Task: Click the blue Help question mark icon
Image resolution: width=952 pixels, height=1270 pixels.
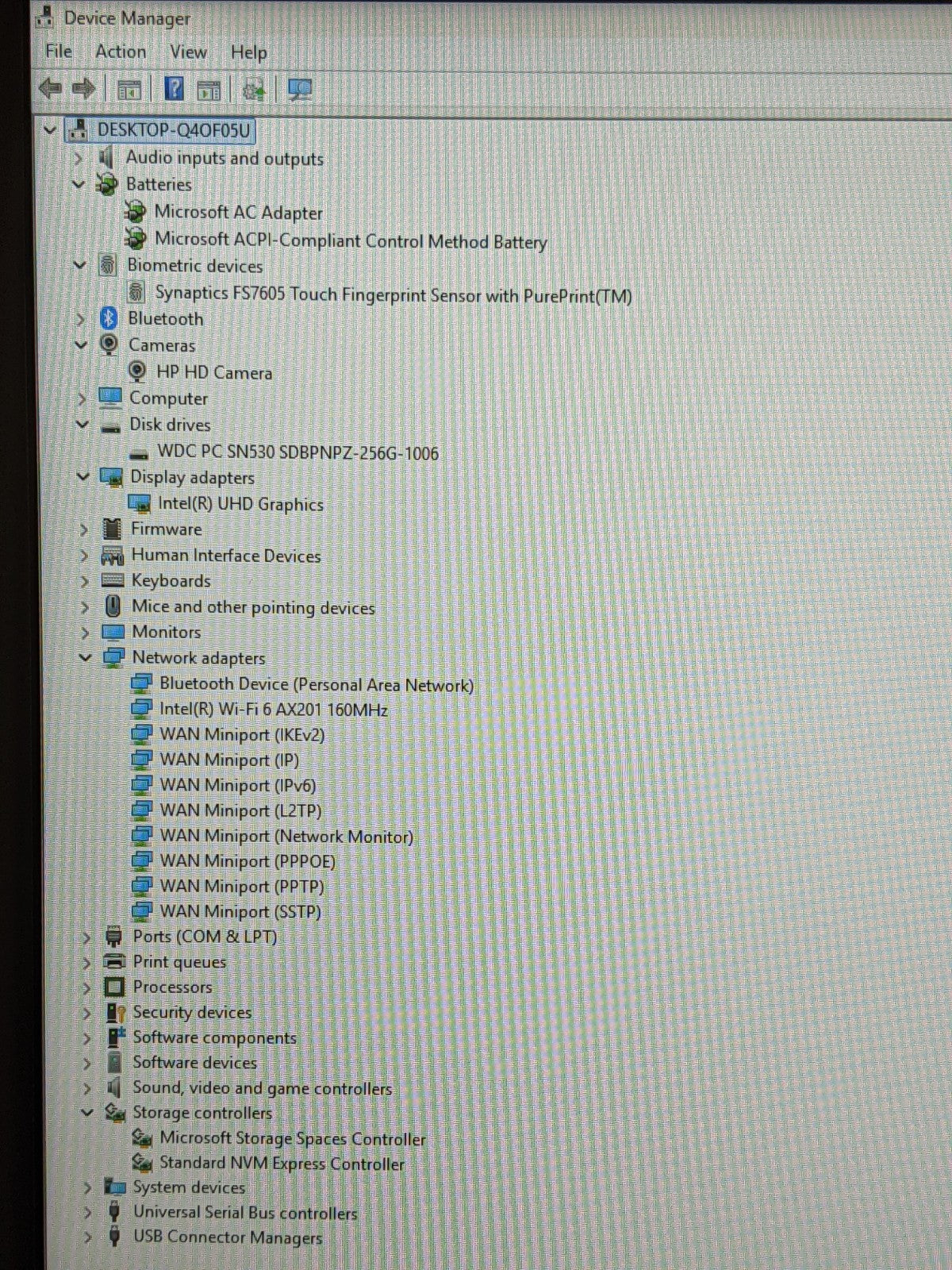Action: click(x=174, y=88)
